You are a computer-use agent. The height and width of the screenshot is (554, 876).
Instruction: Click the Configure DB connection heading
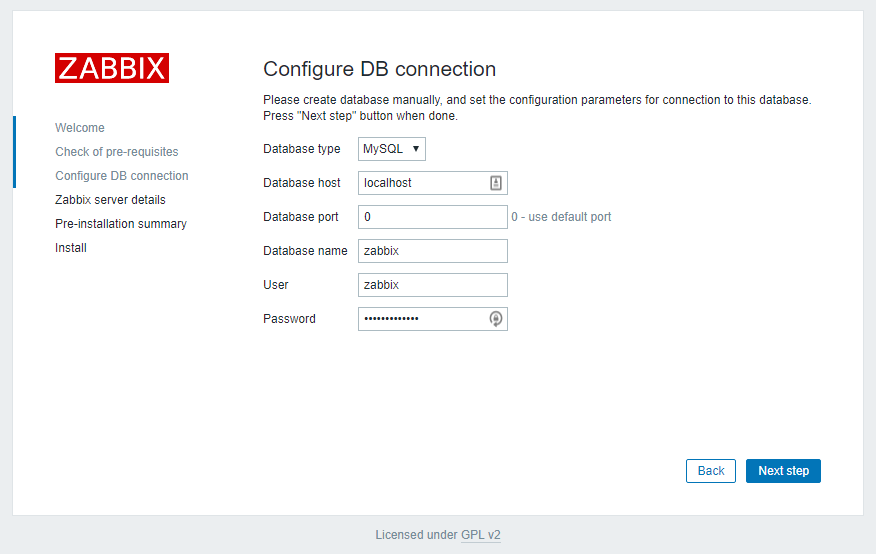point(379,69)
